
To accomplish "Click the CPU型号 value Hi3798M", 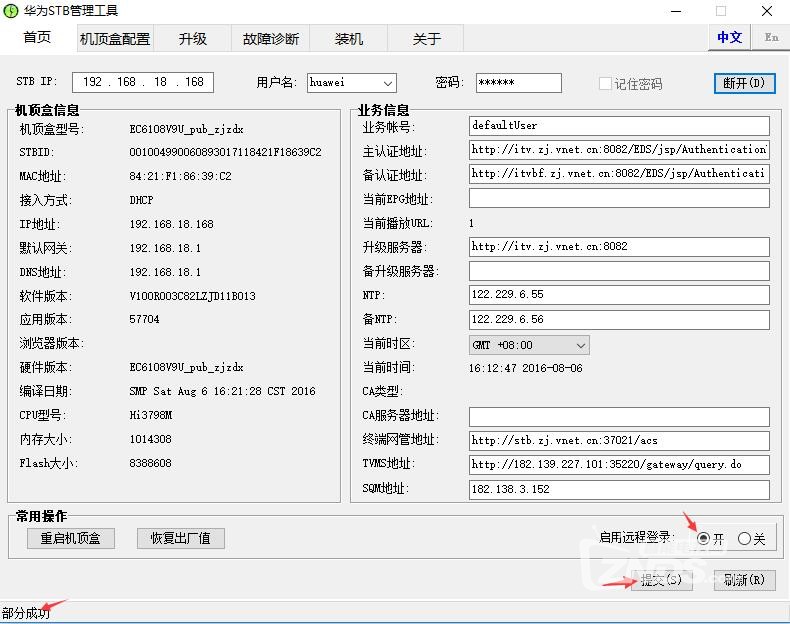I will pos(151,415).
